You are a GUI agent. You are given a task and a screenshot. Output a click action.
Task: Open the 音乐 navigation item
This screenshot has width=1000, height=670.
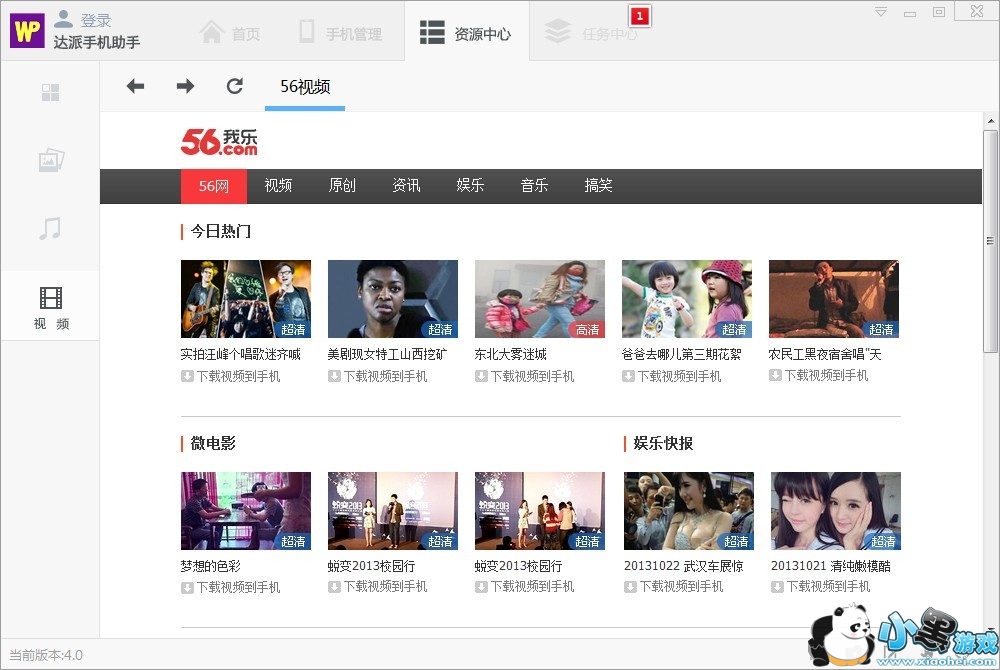pos(534,186)
